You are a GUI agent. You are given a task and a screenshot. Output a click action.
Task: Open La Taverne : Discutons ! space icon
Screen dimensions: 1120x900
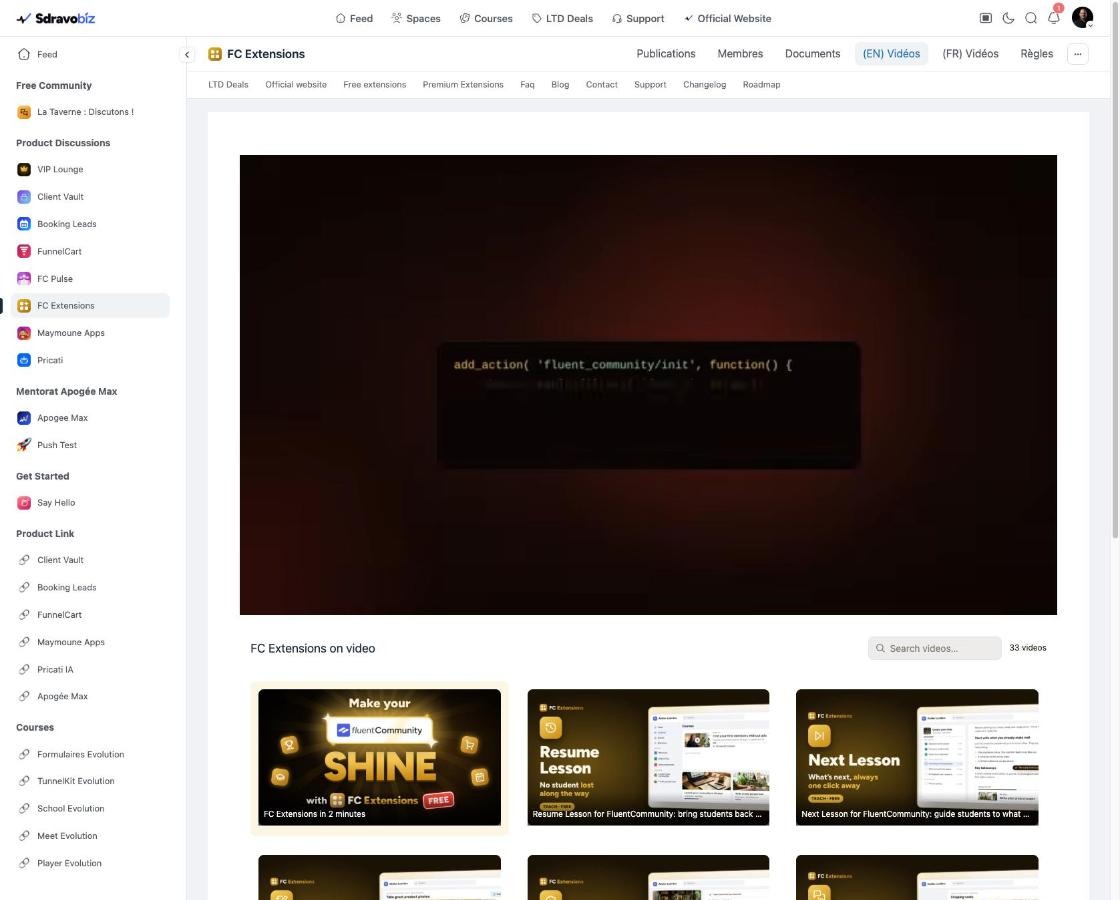click(x=24, y=112)
